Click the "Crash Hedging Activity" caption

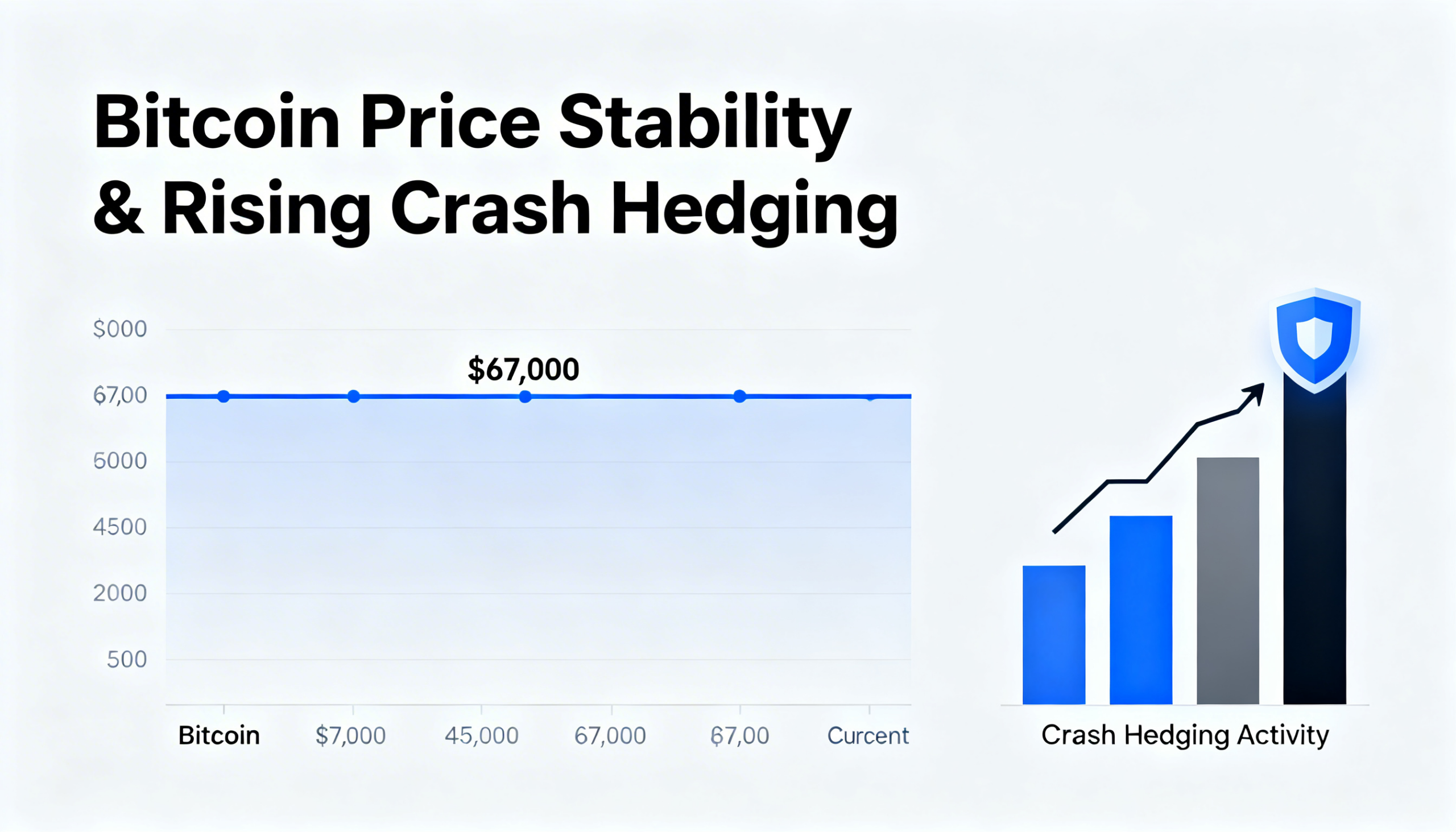tap(1185, 735)
